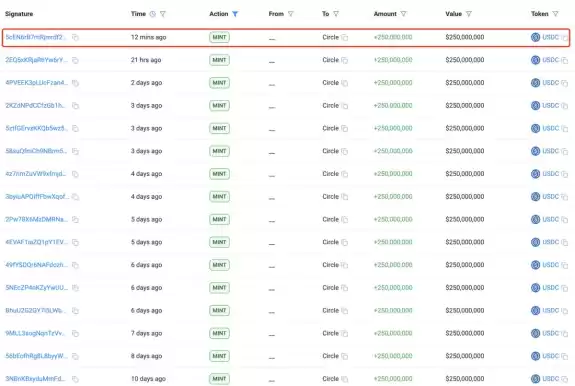
Task: Click Circle recipient in 12 mins ago row
Action: pyautogui.click(x=330, y=37)
